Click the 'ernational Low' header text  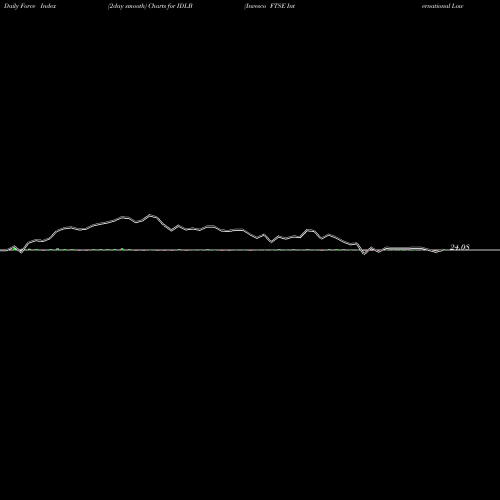(442, 6)
